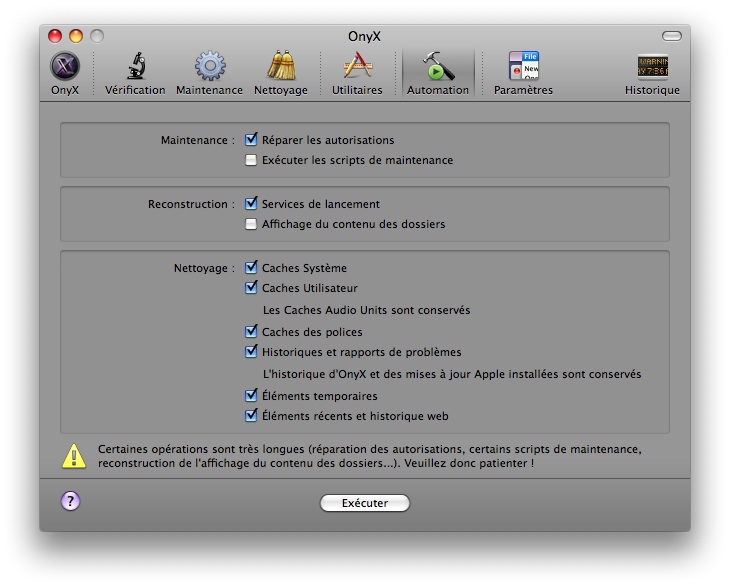Image resolution: width=730 pixels, height=586 pixels.
Task: Open the Vérification microscope icon
Action: (x=135, y=67)
